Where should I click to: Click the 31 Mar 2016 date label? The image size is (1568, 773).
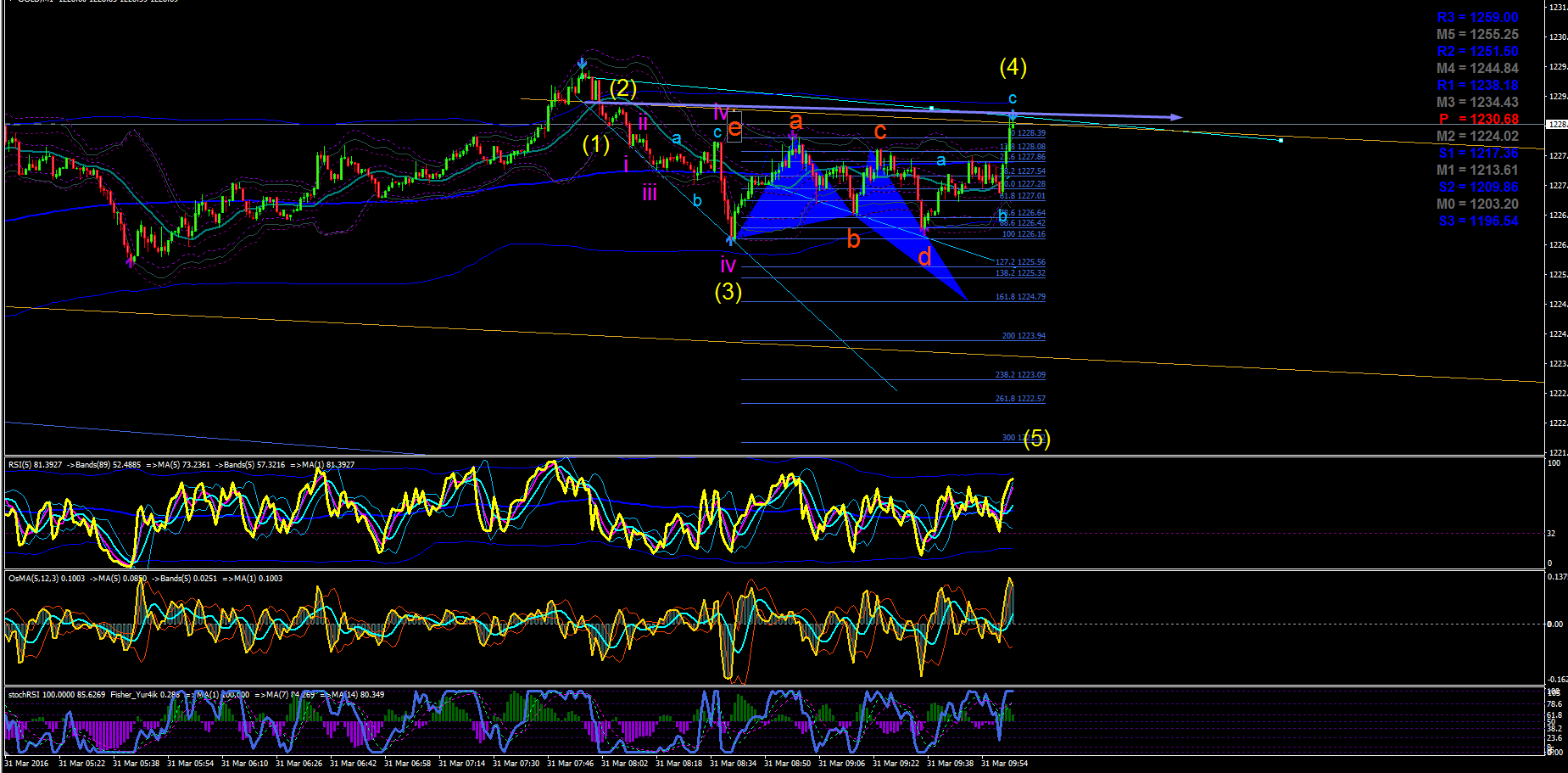tap(26, 764)
